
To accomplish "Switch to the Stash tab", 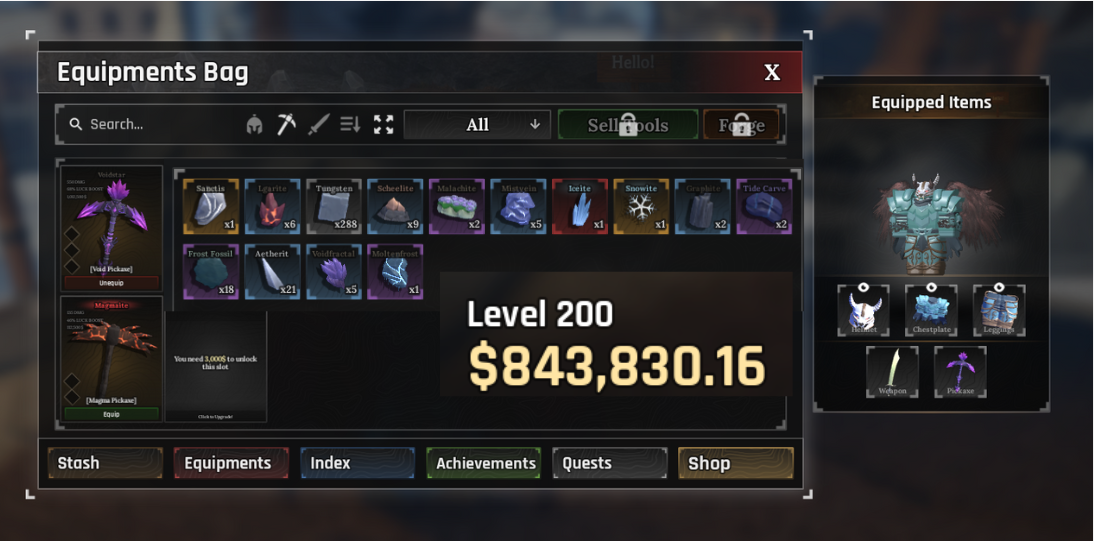I will (105, 464).
